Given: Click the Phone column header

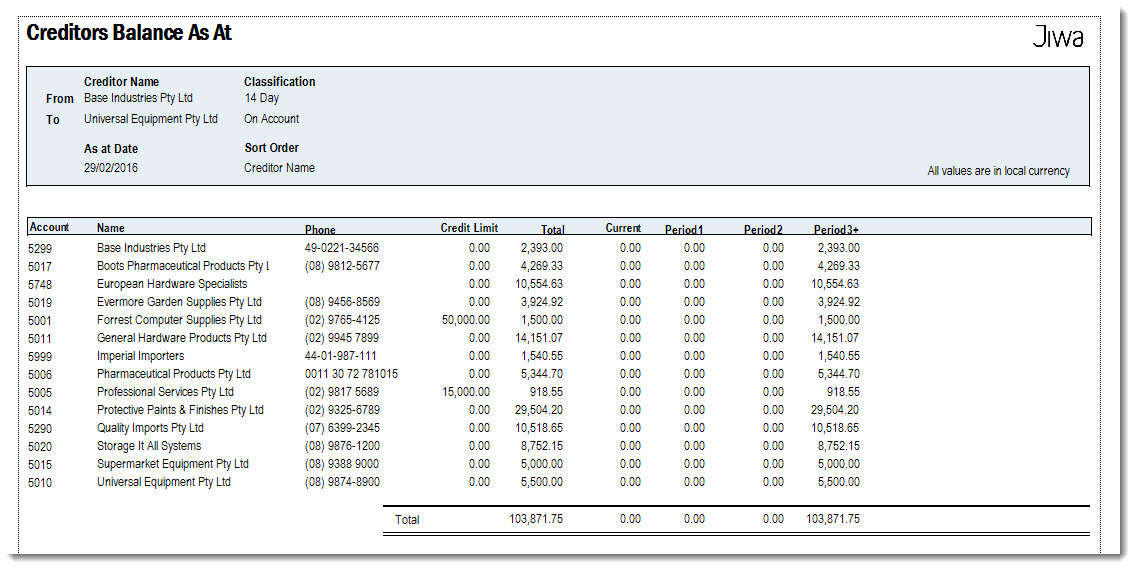Looking at the screenshot, I should (x=320, y=229).
